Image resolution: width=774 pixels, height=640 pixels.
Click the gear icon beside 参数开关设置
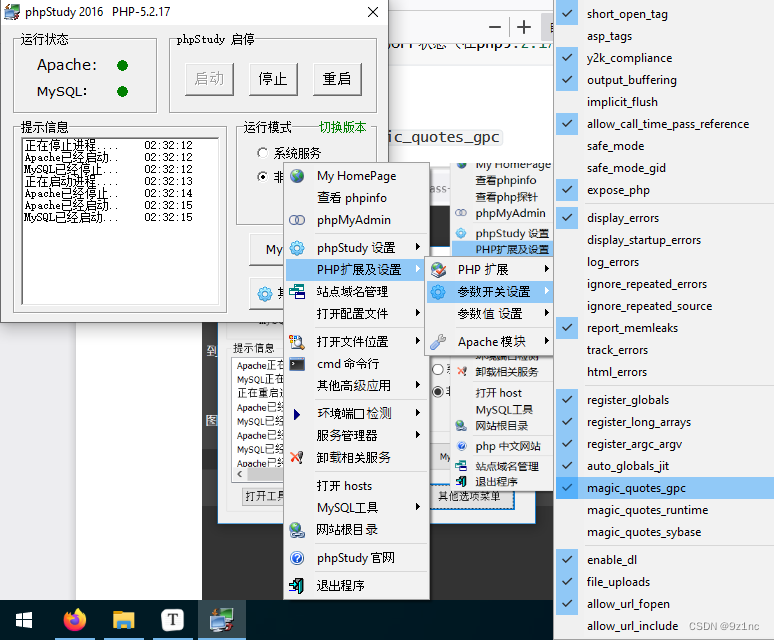438,292
